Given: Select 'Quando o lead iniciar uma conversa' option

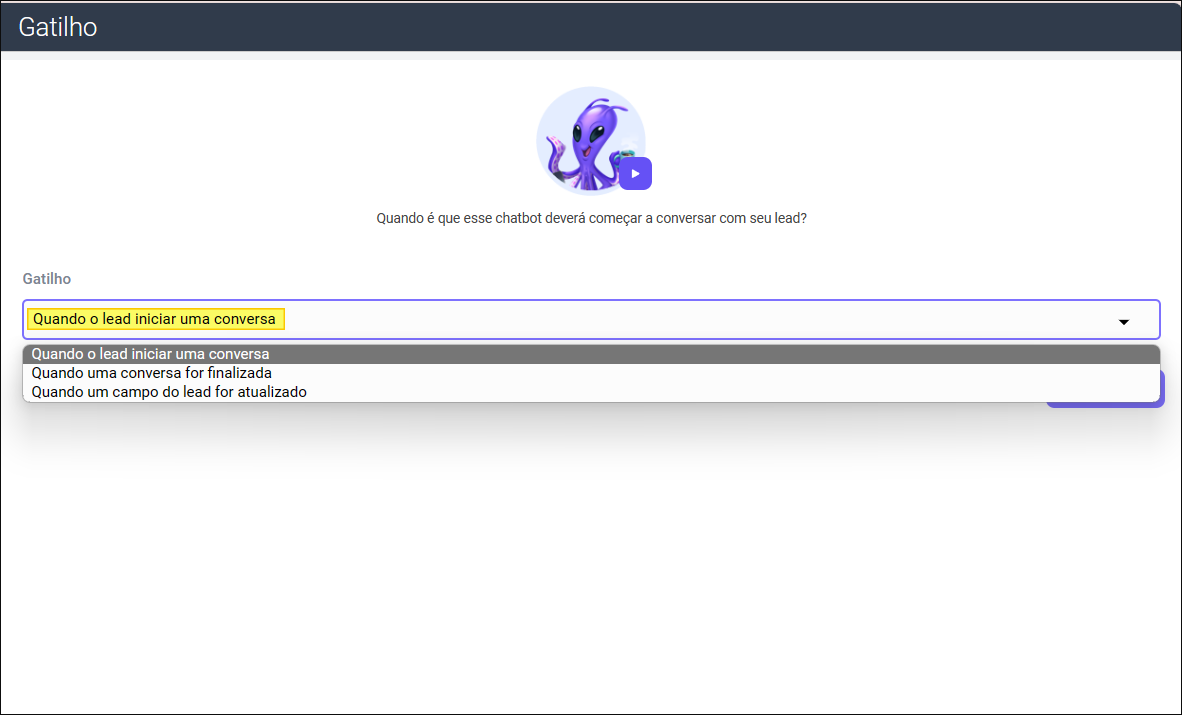Looking at the screenshot, I should click(150, 354).
